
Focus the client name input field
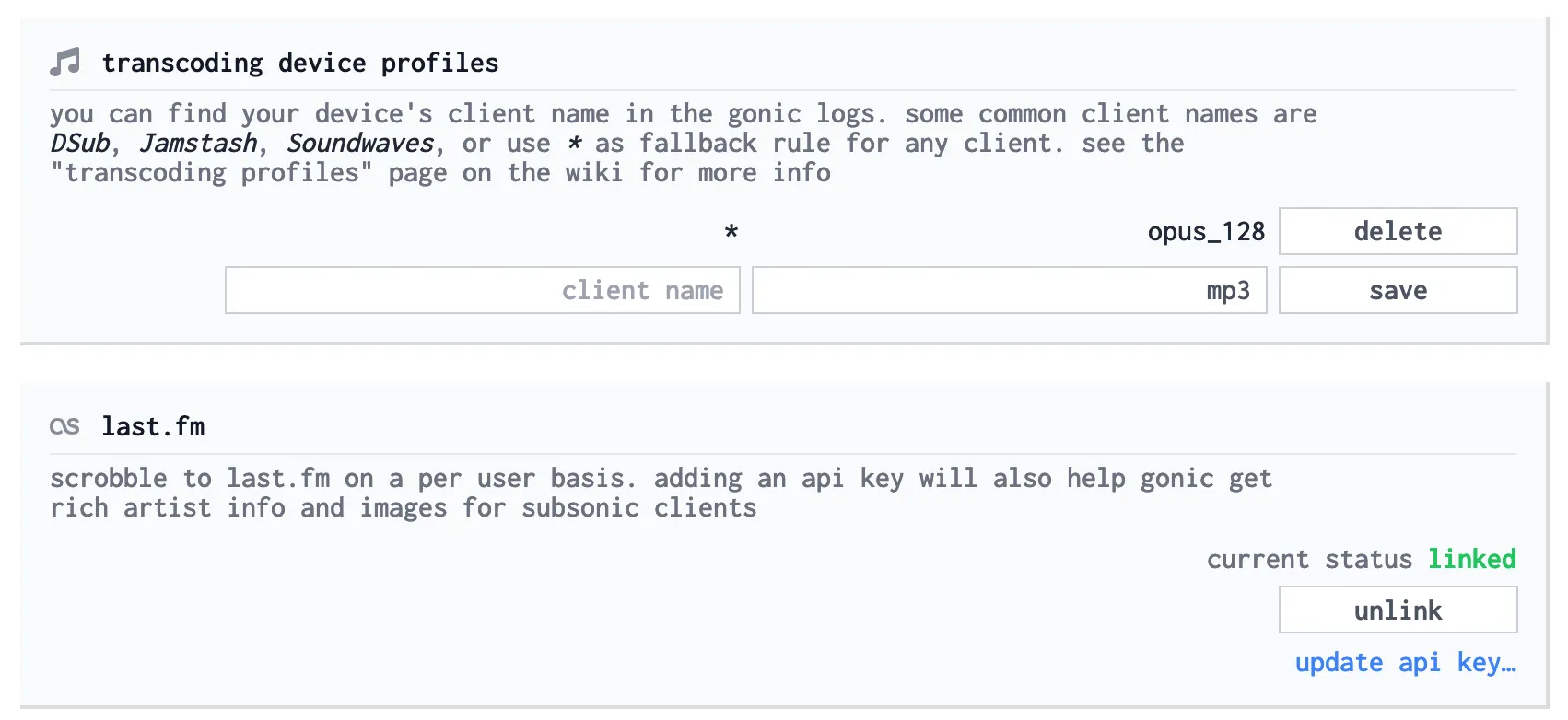pyautogui.click(x=483, y=290)
